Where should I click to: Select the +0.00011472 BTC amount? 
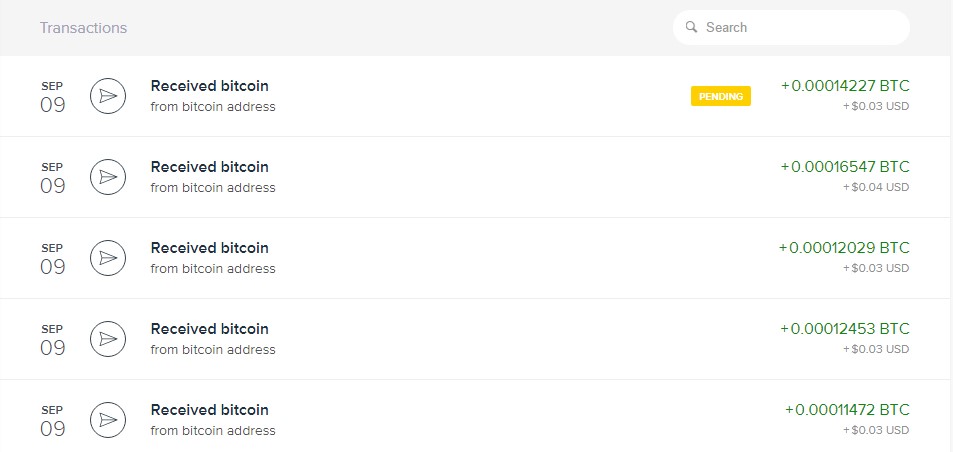pos(847,410)
